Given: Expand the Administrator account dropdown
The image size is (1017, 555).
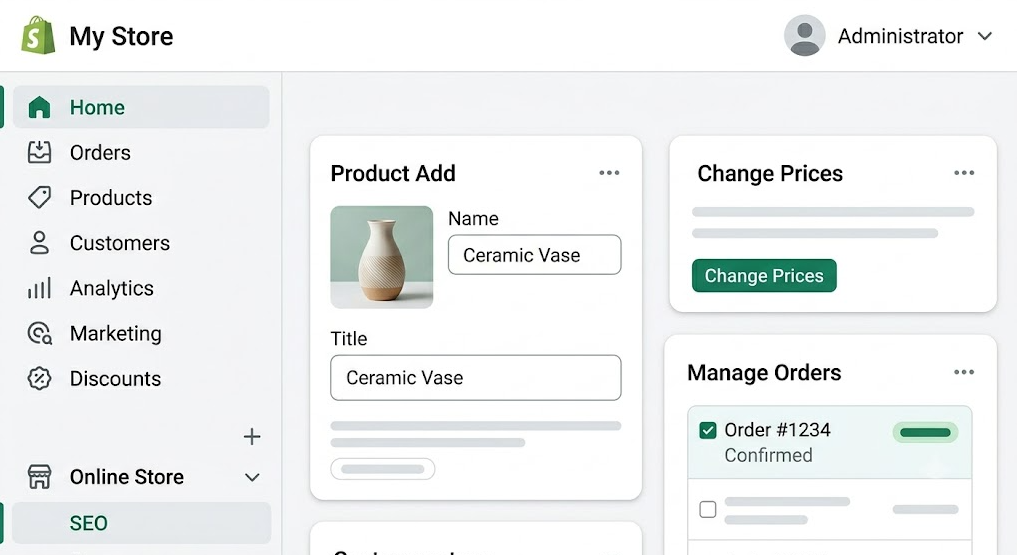Looking at the screenshot, I should tap(985, 36).
